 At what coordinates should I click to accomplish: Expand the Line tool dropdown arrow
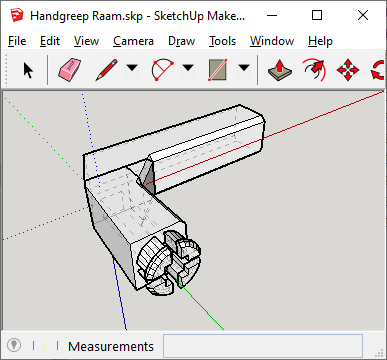[132, 68]
